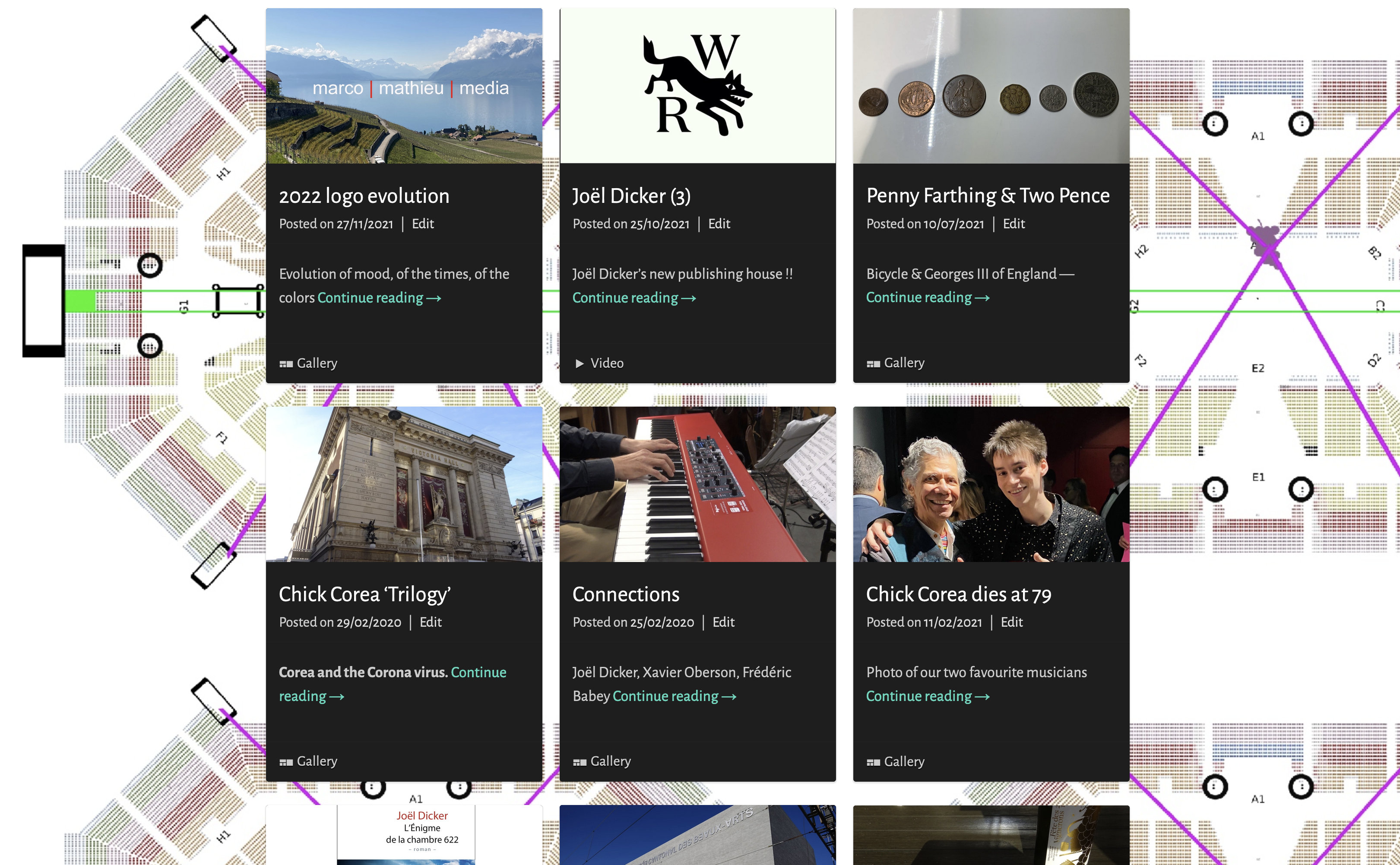Open the Joël Dicker (3) post title
1400x865 pixels.
point(631,196)
